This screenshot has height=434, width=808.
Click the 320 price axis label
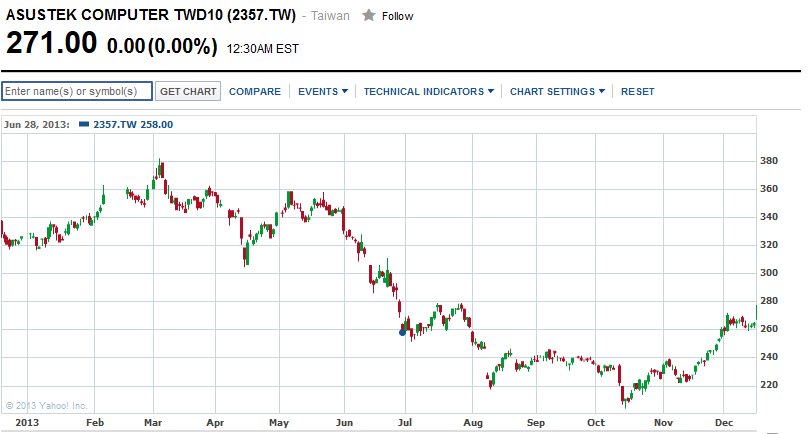tap(769, 245)
